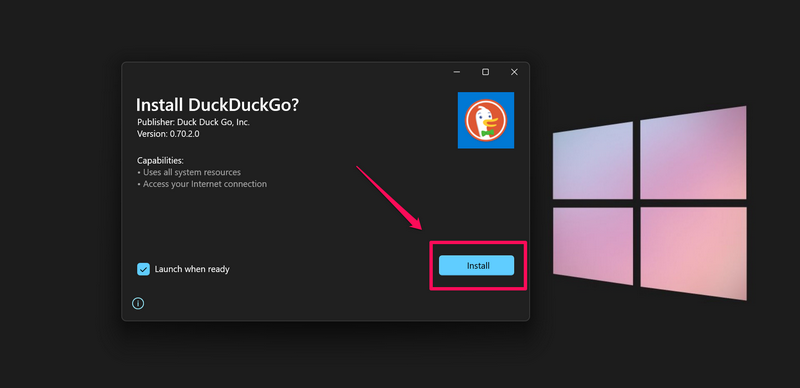Image resolution: width=800 pixels, height=388 pixels.
Task: Click the "Capabilities:" label
Action: coord(160,160)
